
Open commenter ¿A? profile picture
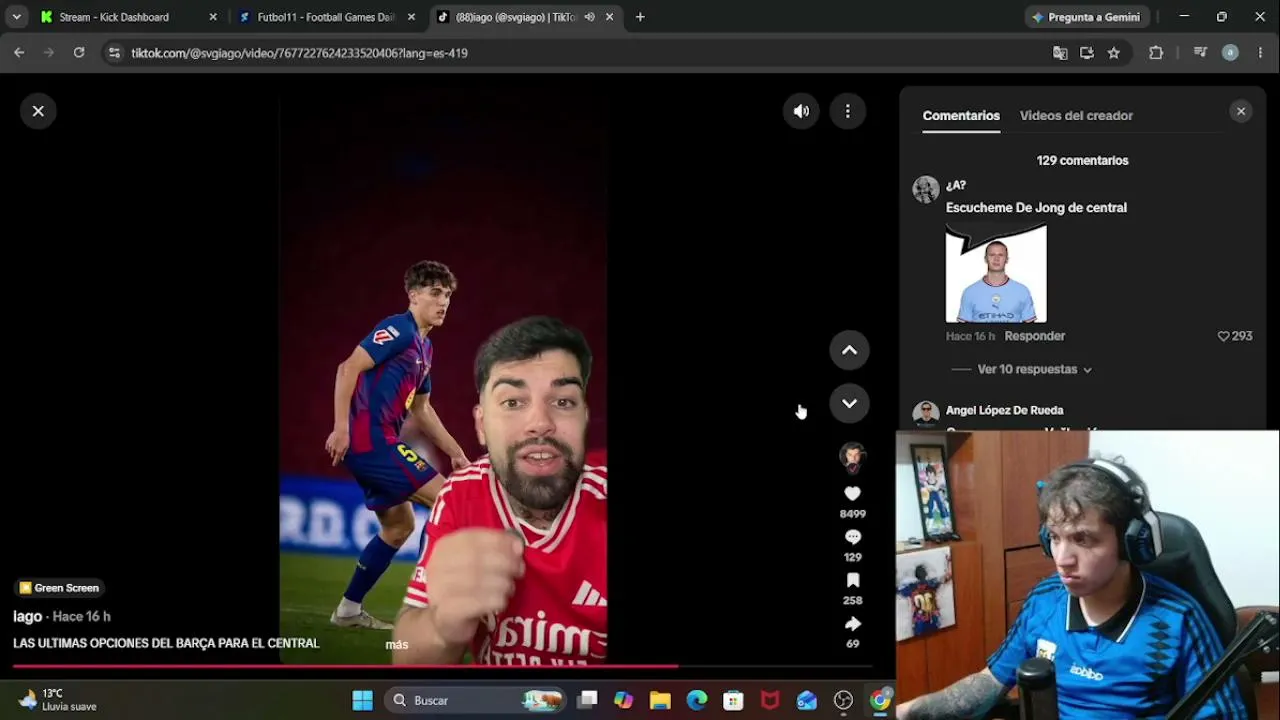point(926,190)
